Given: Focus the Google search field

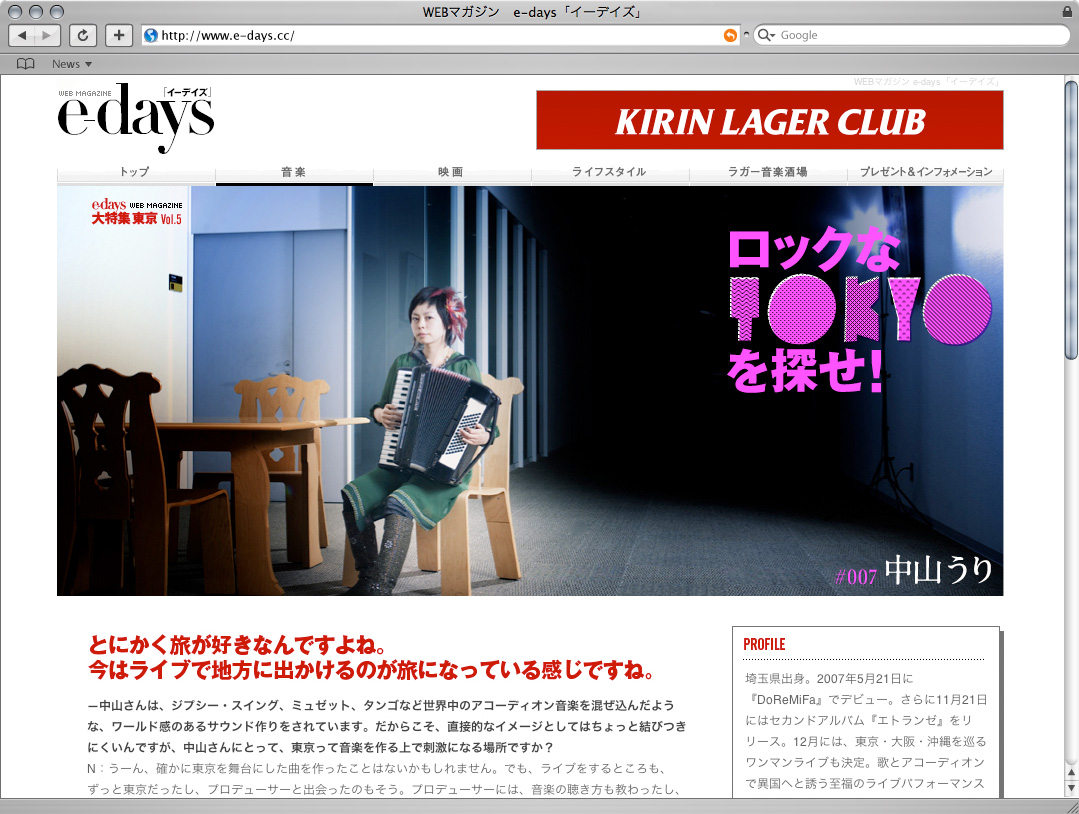Looking at the screenshot, I should (915, 35).
